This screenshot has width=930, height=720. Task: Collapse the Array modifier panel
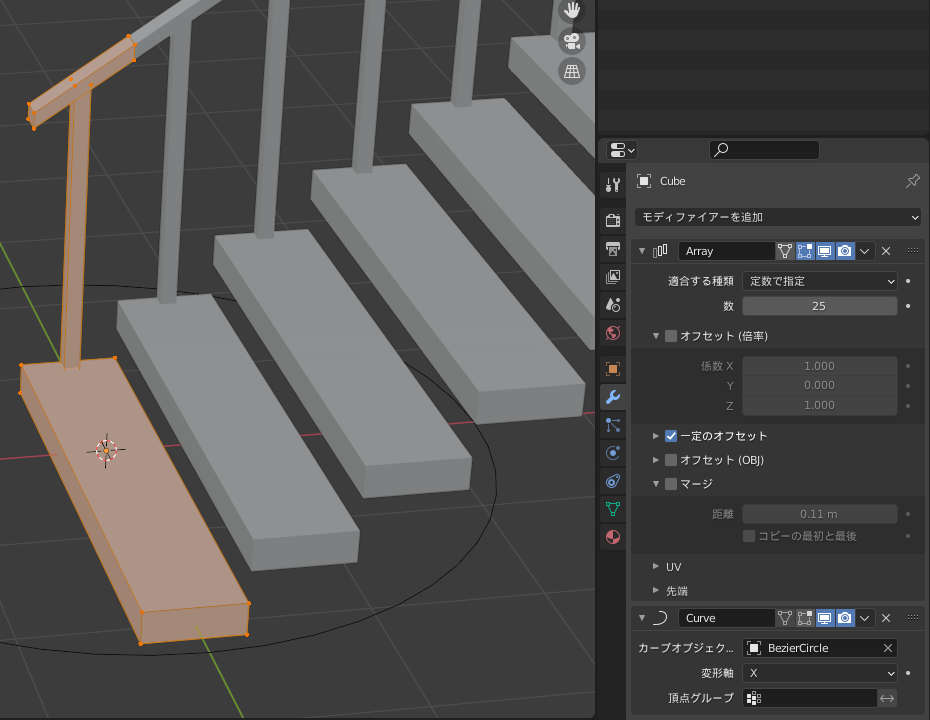pos(642,251)
